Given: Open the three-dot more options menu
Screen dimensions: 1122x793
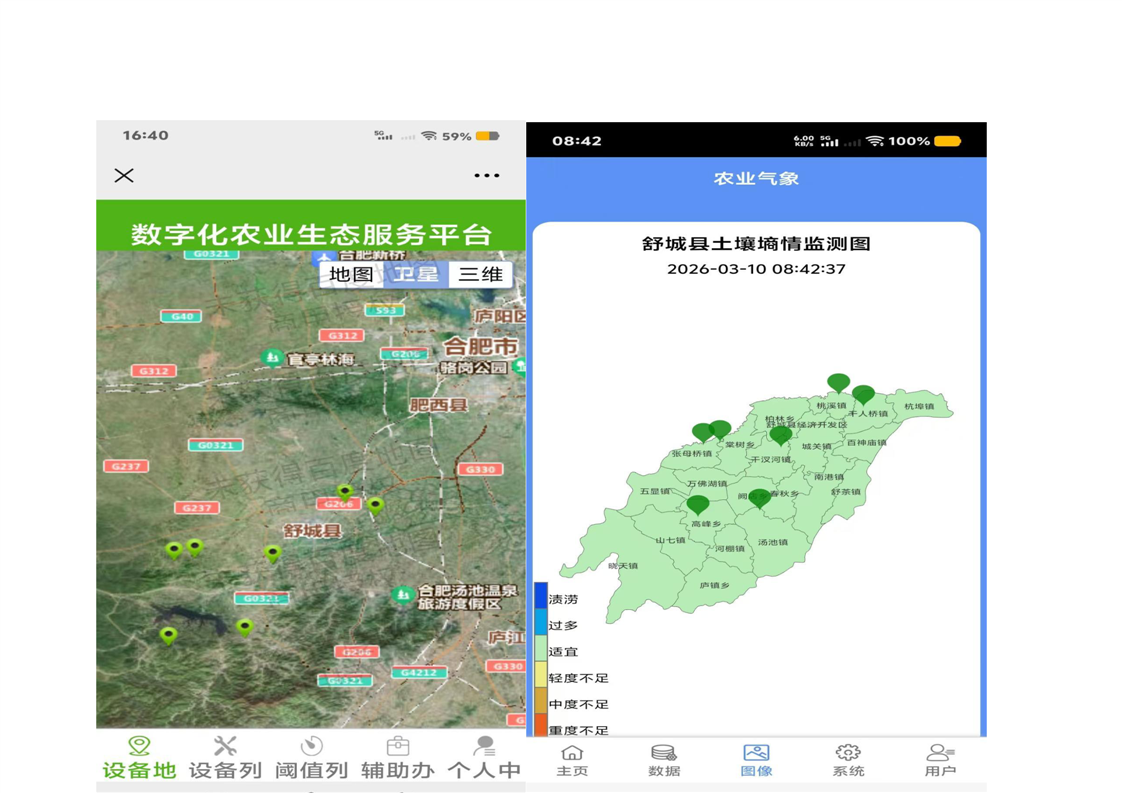Looking at the screenshot, I should tap(487, 176).
